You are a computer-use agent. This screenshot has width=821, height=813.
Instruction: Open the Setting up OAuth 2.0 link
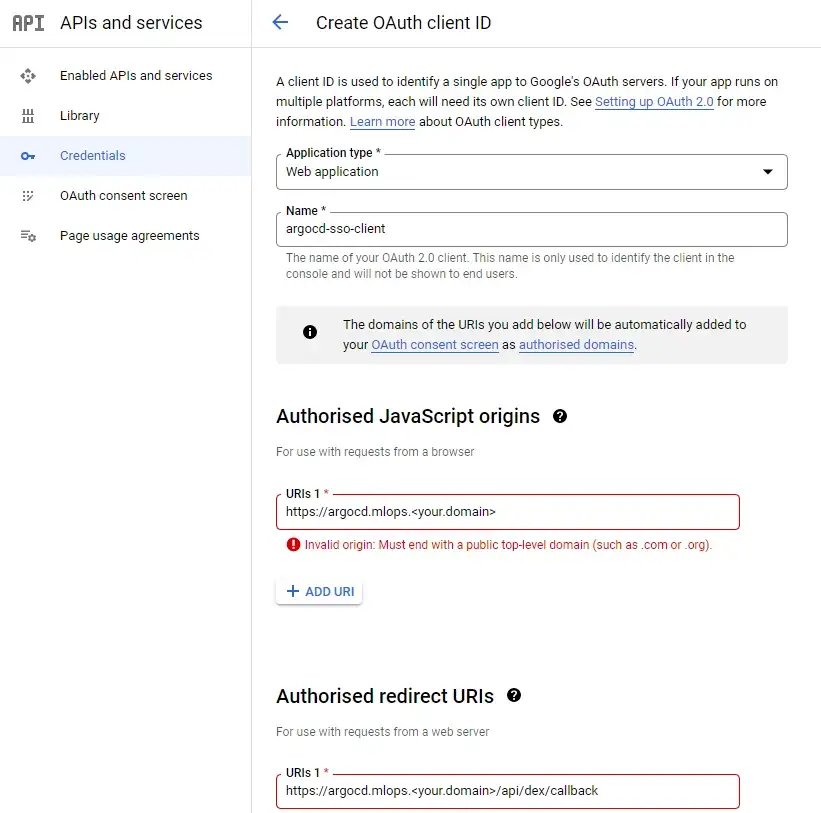pos(654,102)
